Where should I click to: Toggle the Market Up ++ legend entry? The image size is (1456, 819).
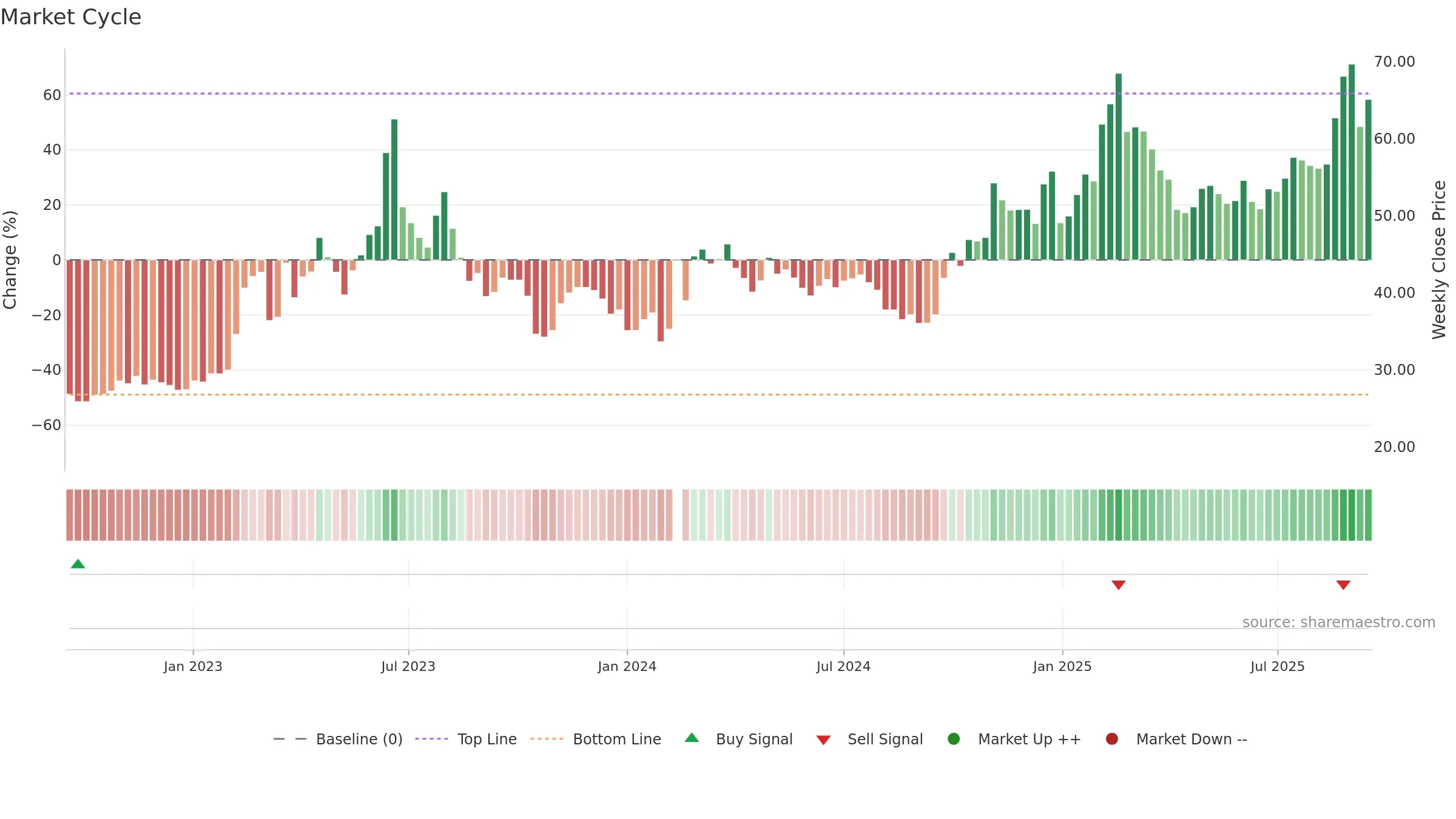1014,740
